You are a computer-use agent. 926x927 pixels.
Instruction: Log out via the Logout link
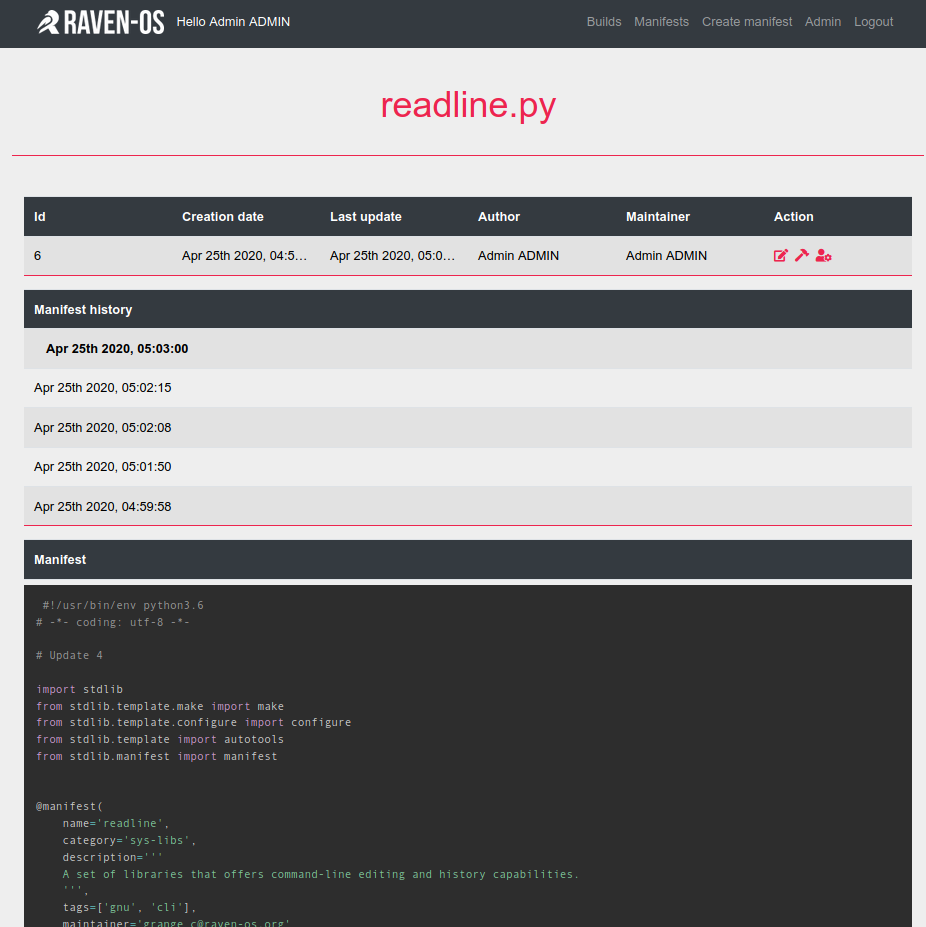click(x=873, y=22)
